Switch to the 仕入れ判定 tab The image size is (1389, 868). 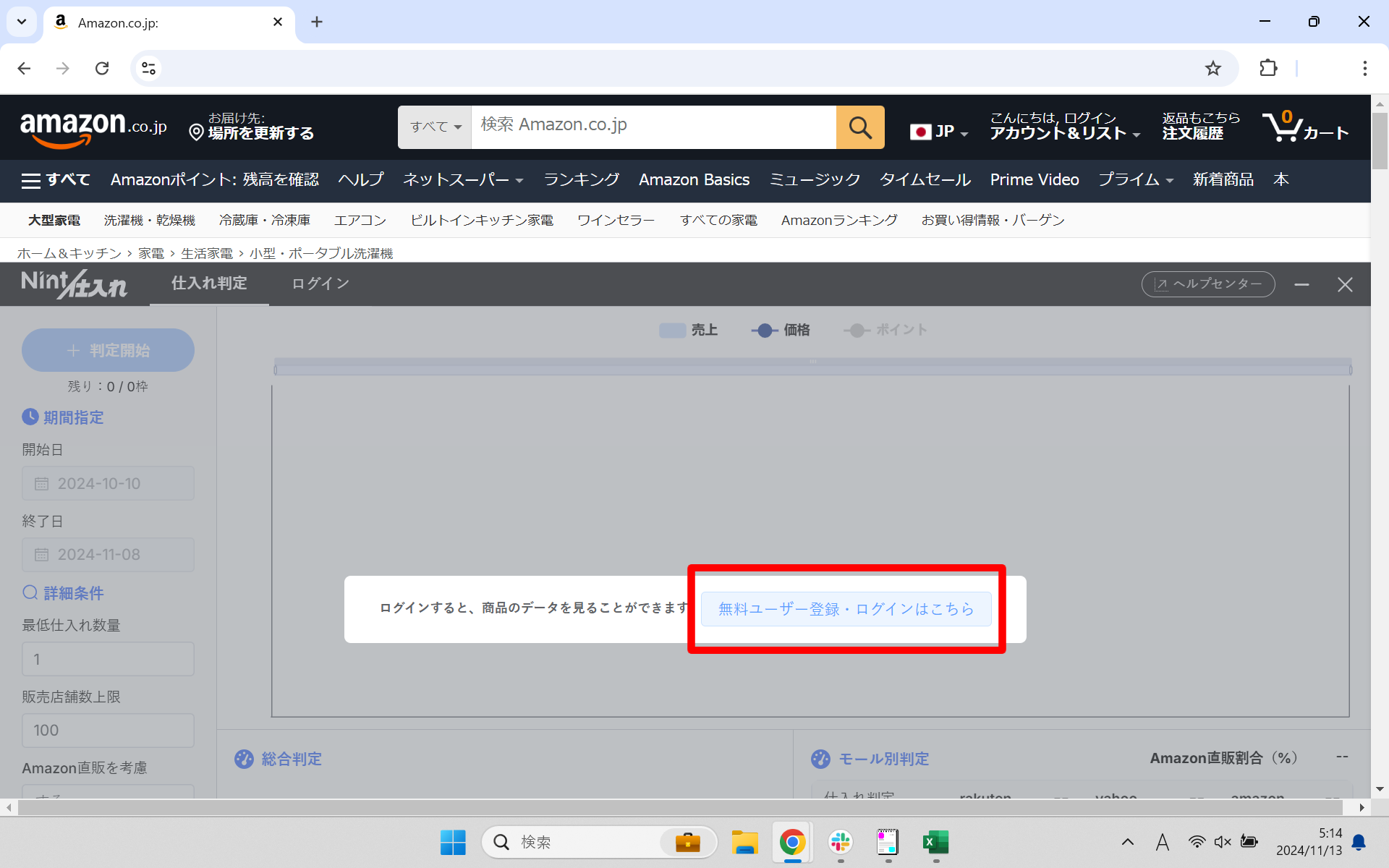click(x=209, y=284)
